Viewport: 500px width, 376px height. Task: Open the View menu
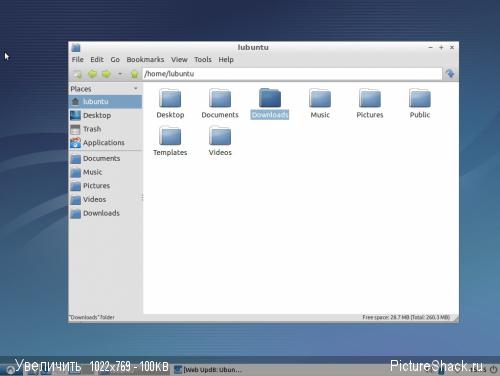click(179, 60)
